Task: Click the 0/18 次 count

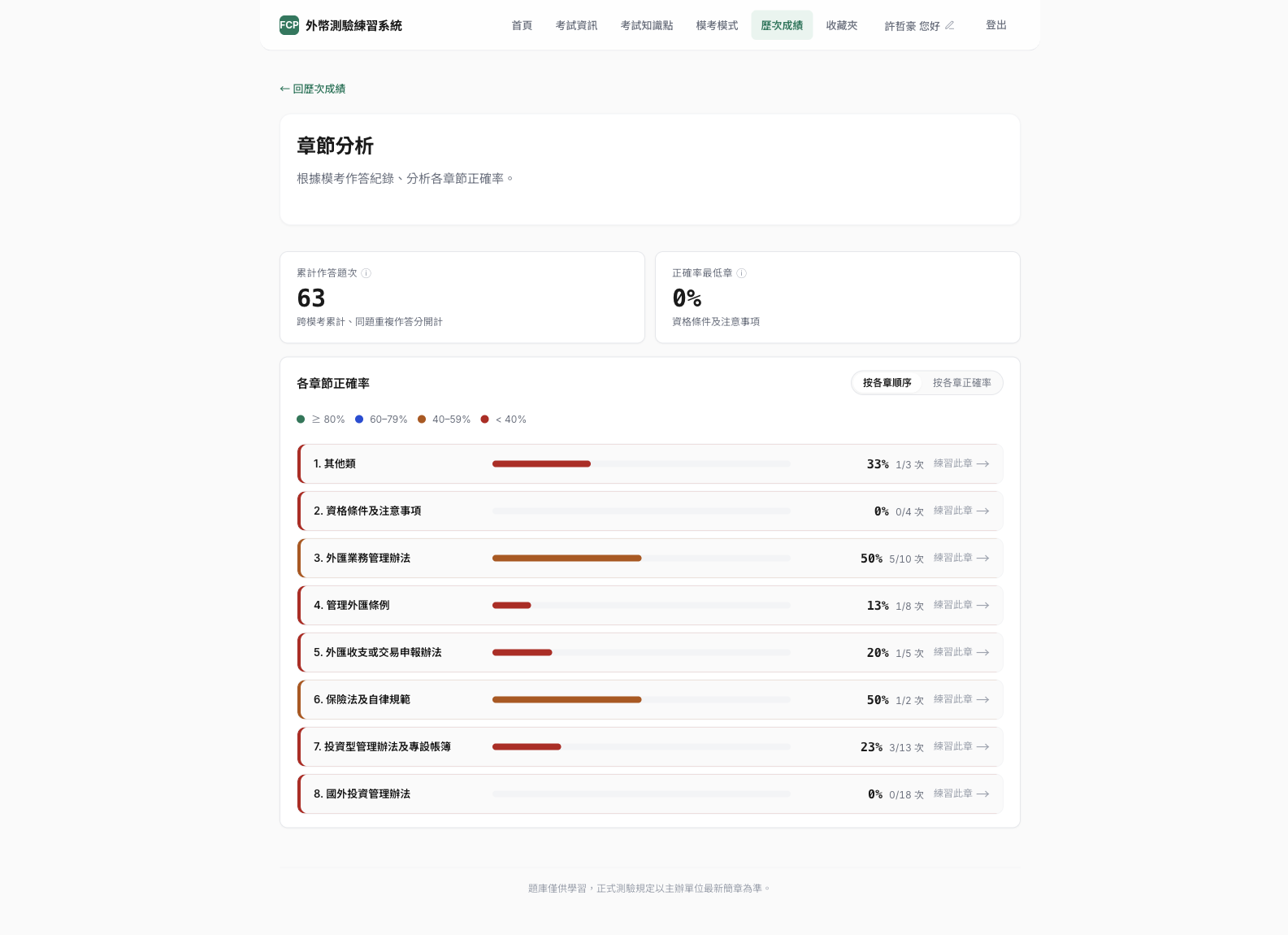Action: point(906,795)
